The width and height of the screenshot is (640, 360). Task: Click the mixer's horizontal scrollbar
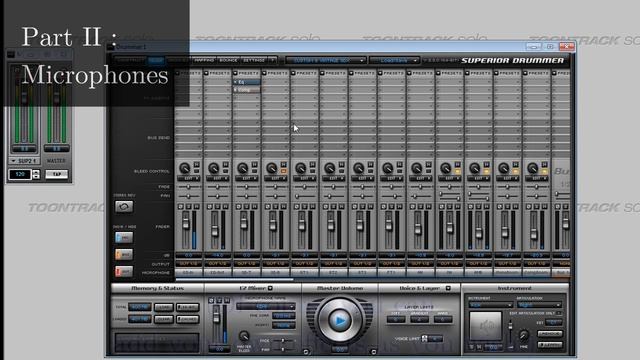[x=234, y=280]
